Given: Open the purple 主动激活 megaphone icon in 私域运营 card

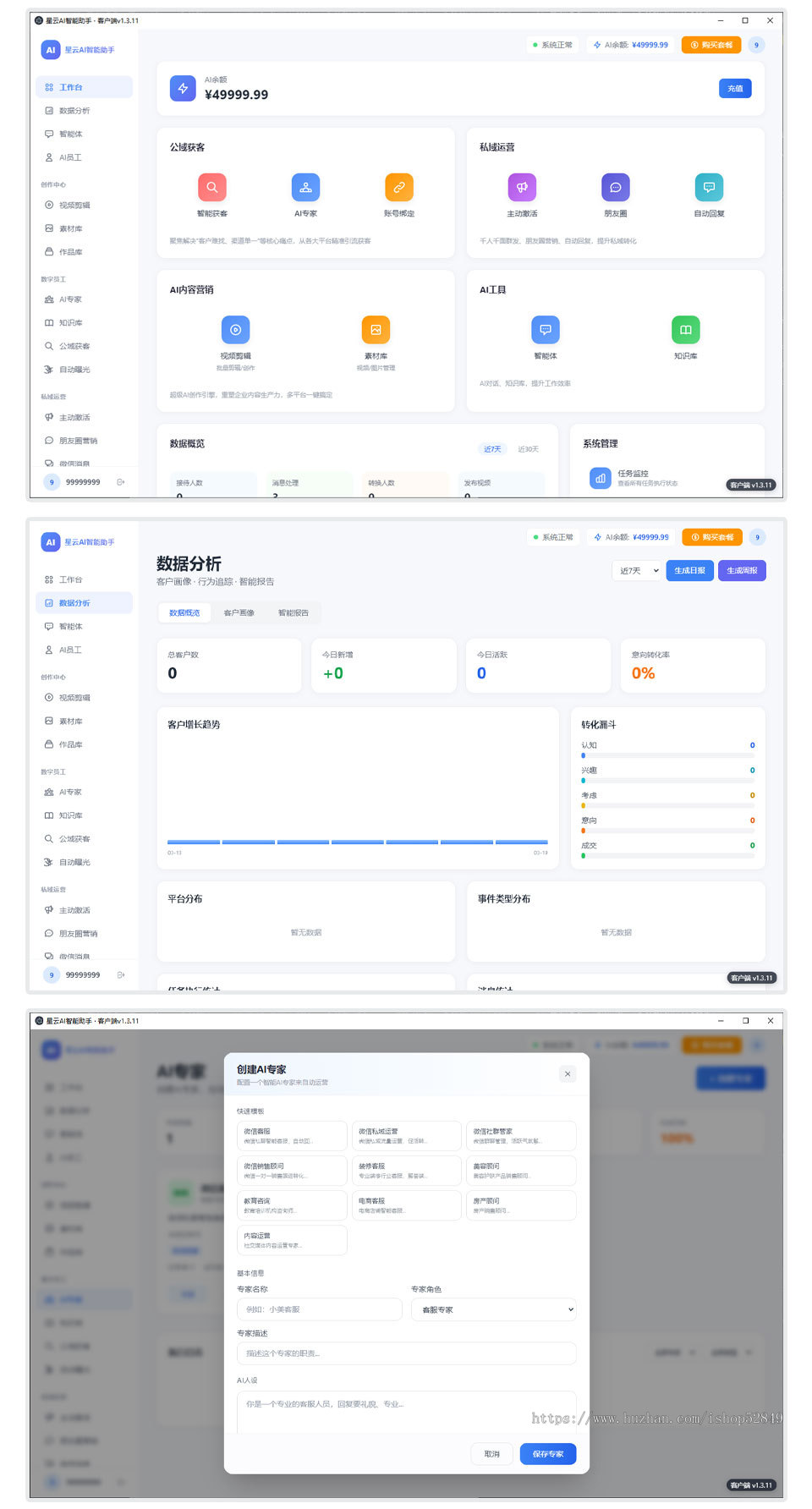Looking at the screenshot, I should (522, 187).
